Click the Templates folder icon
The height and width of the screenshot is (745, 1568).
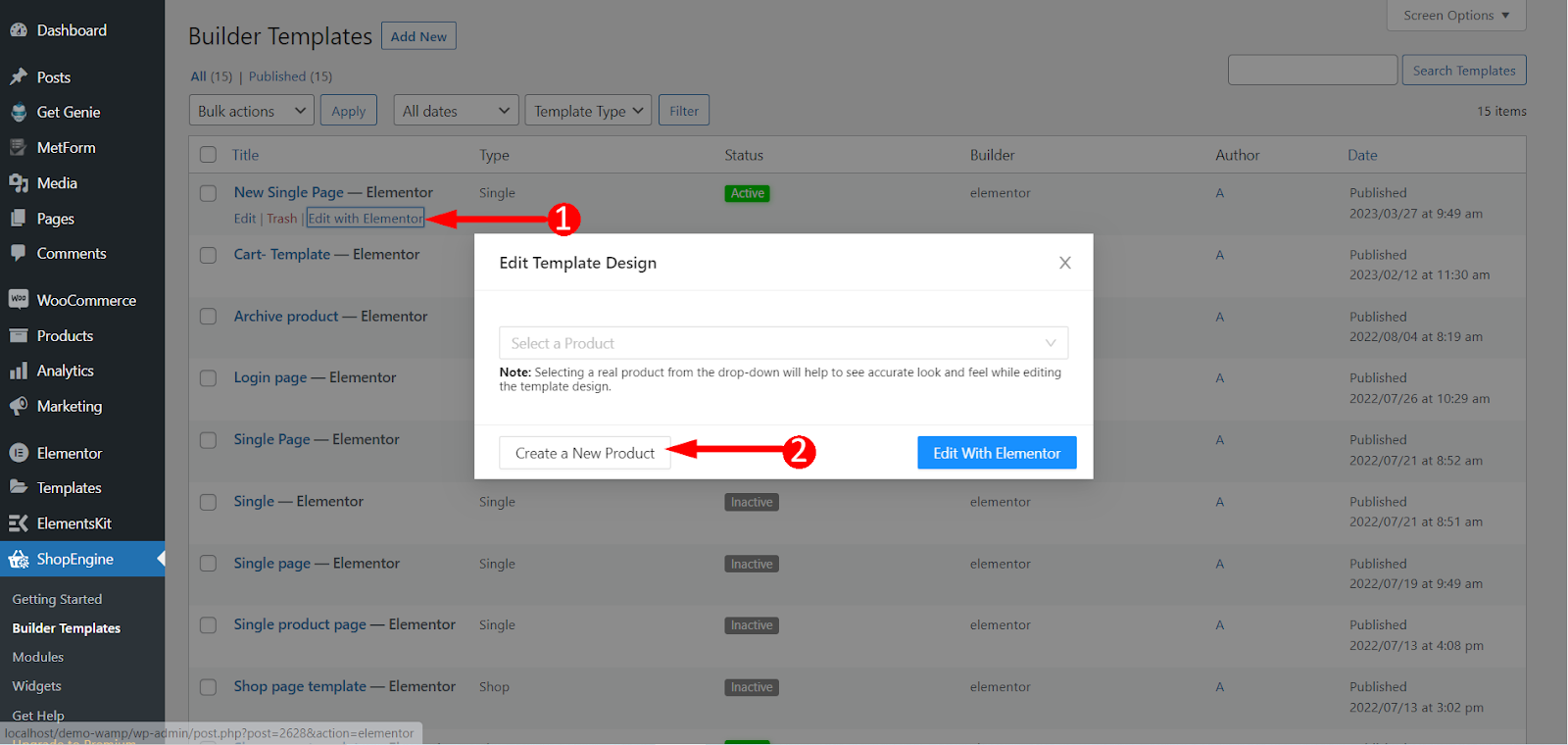[19, 487]
